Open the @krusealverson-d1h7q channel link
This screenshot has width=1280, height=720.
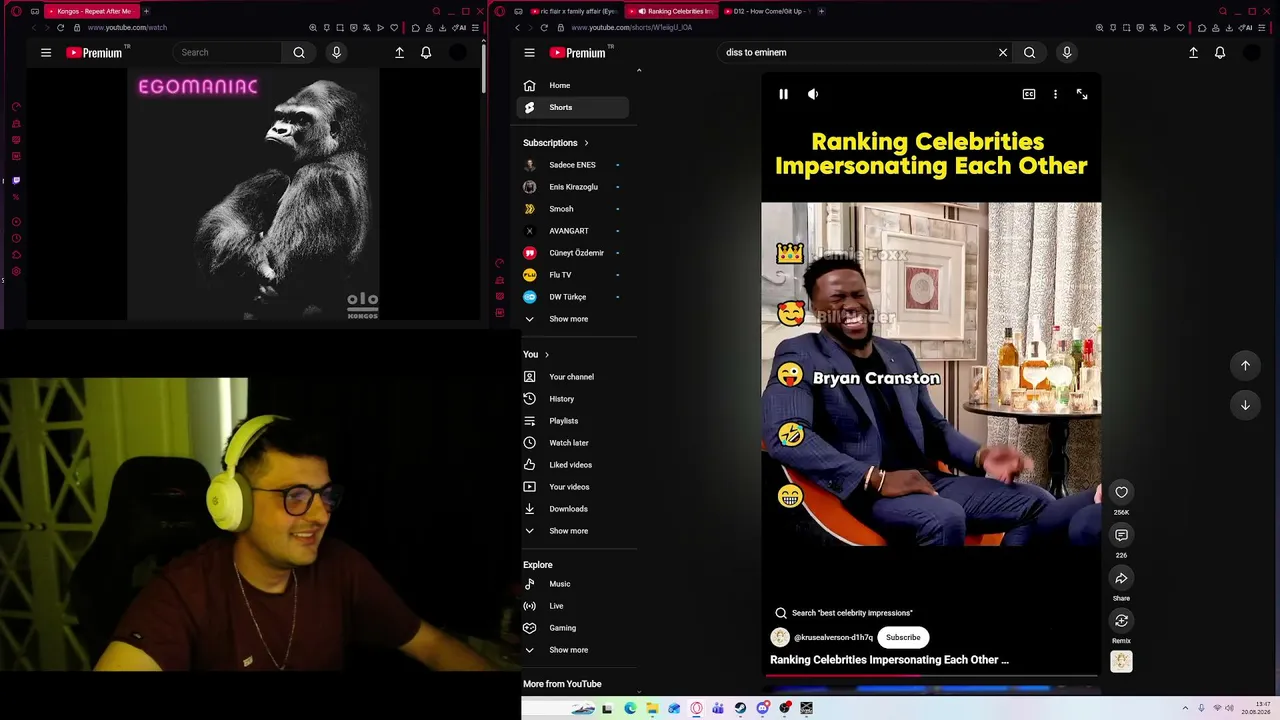[833, 637]
